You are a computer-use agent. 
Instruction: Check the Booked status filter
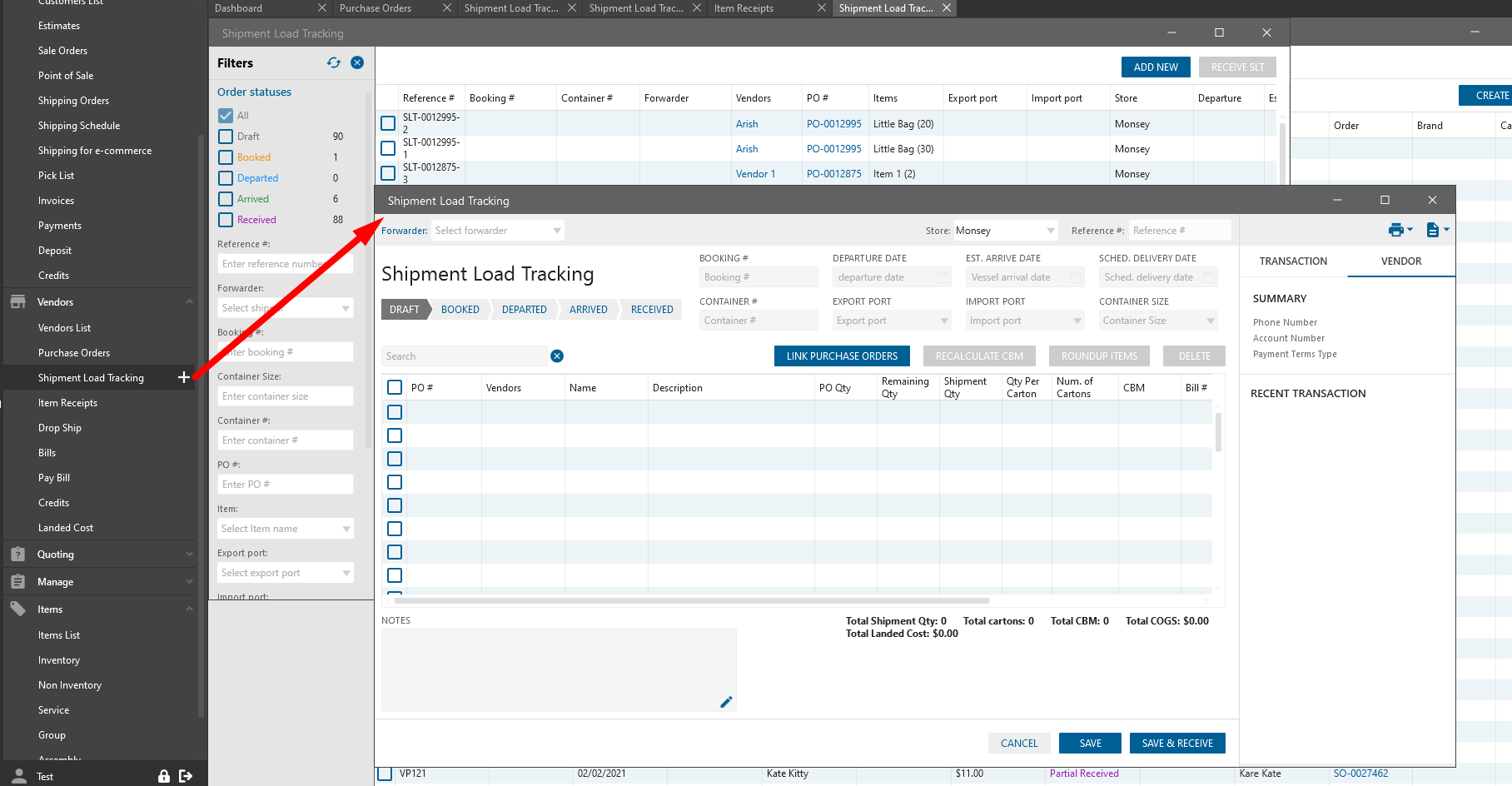point(226,157)
